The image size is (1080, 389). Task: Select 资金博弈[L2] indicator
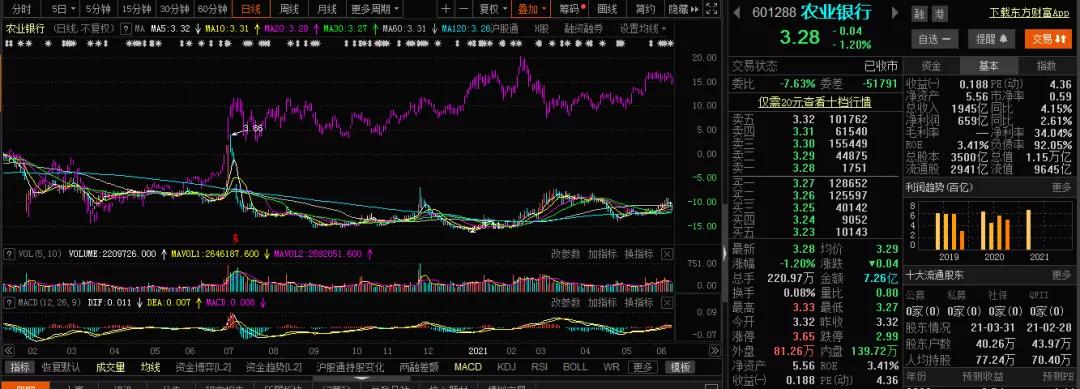coord(203,367)
